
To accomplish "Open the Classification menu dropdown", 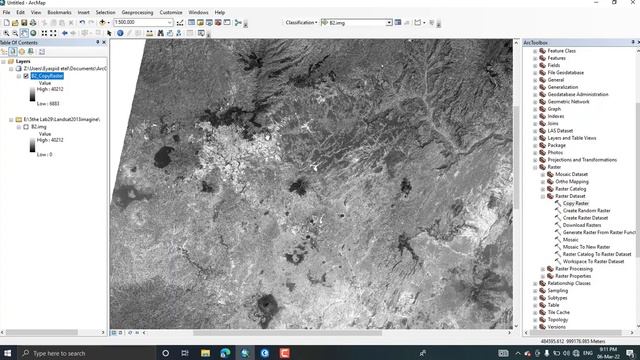I will coord(301,22).
